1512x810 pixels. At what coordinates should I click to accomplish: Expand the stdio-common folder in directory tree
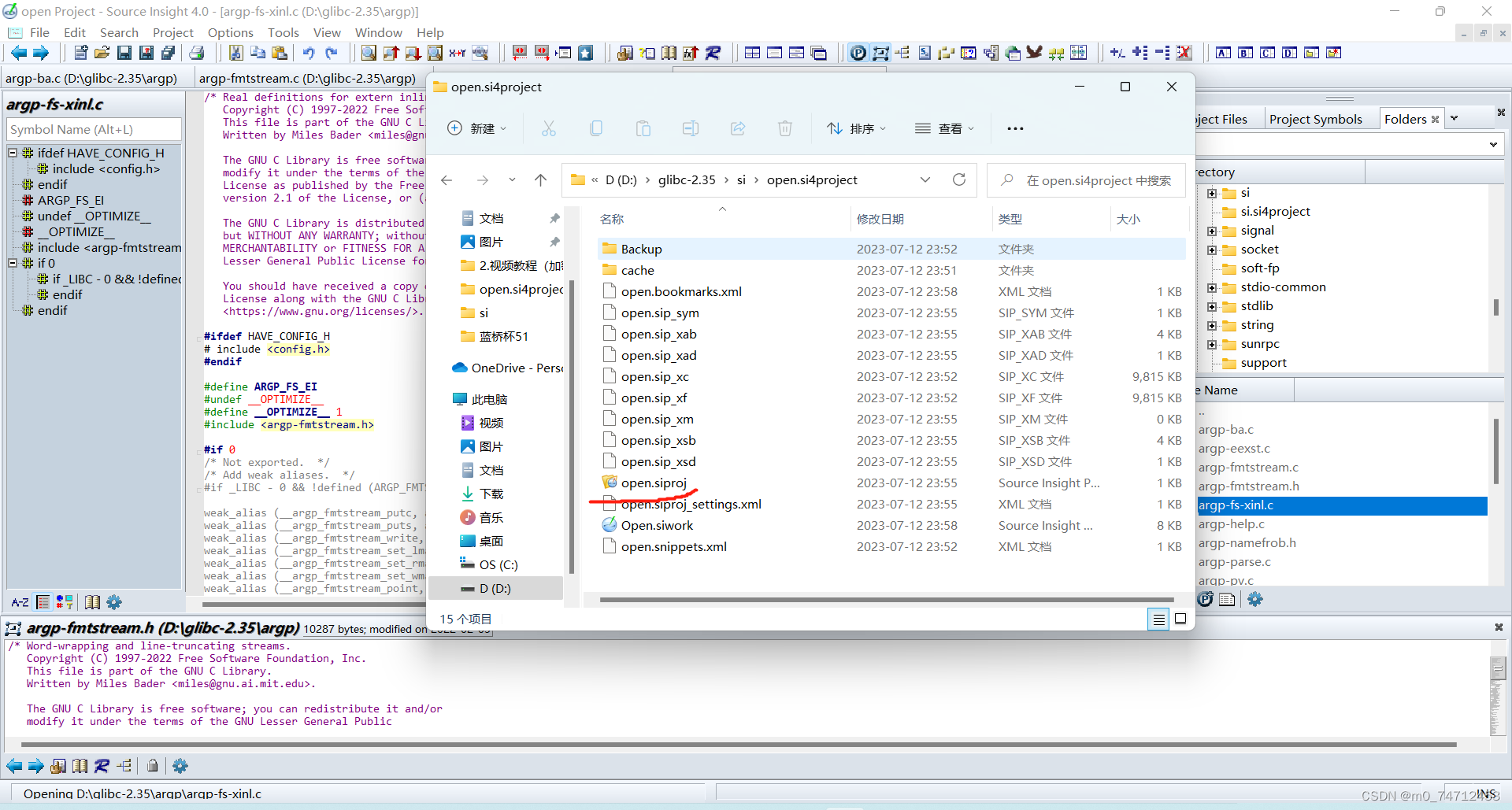[x=1212, y=287]
